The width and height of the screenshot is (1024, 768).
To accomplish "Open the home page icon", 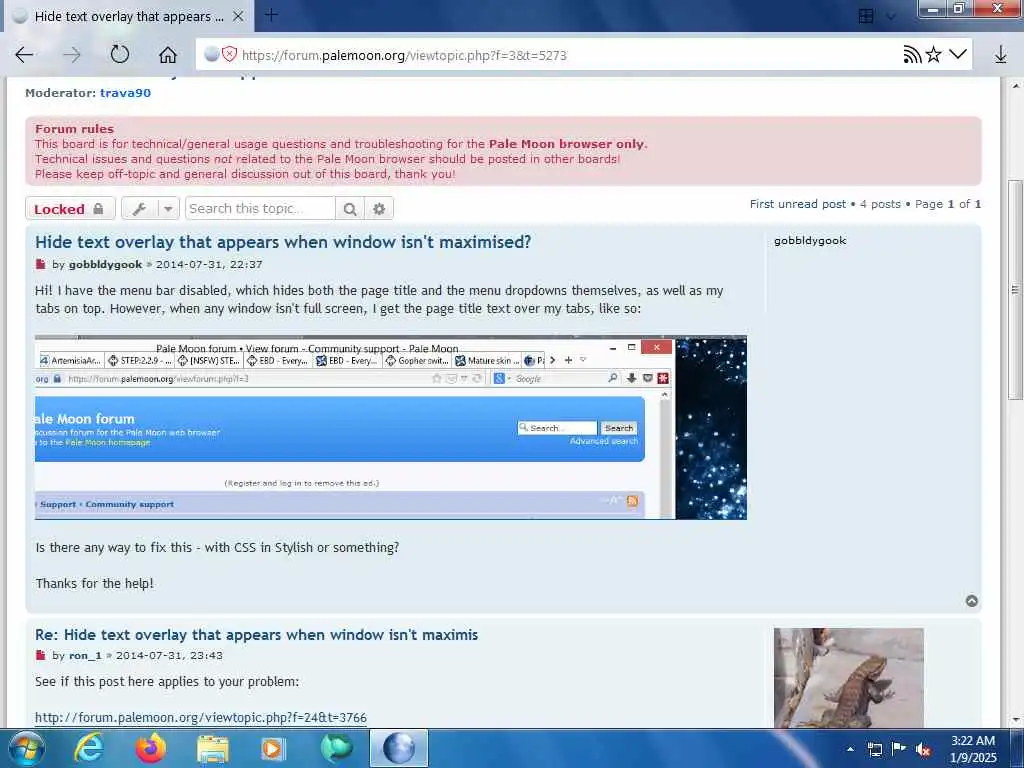I will 168,55.
